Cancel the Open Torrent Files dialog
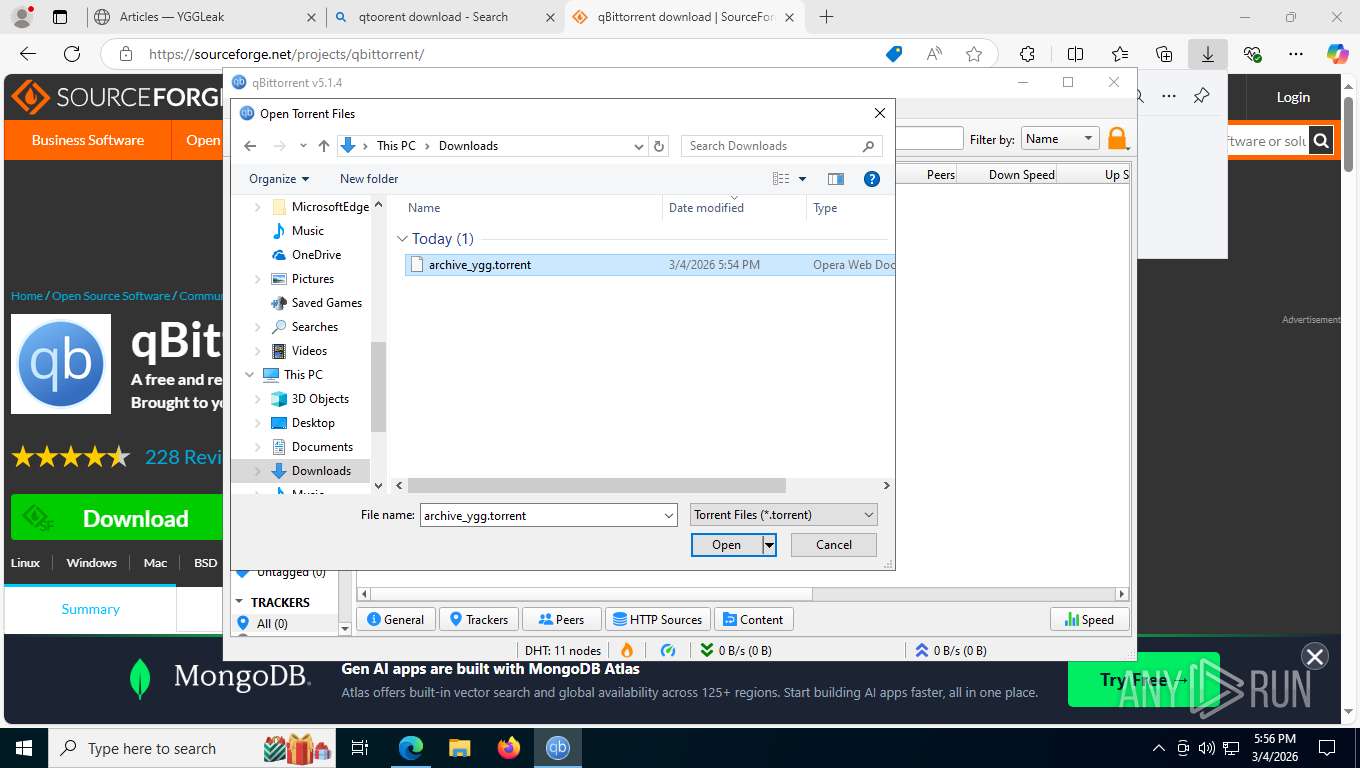1360x768 pixels. (834, 545)
